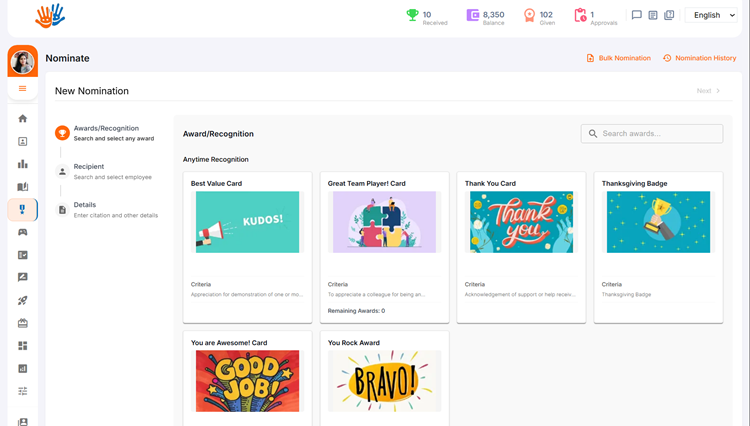The height and width of the screenshot is (426, 750).
Task: Select the Best Value Card kudos thumbnail
Action: (x=247, y=222)
